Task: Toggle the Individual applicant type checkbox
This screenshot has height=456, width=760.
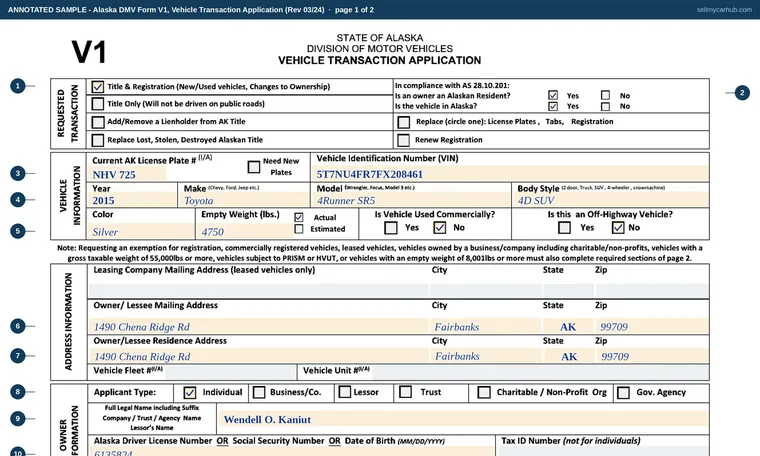Action: (190, 392)
